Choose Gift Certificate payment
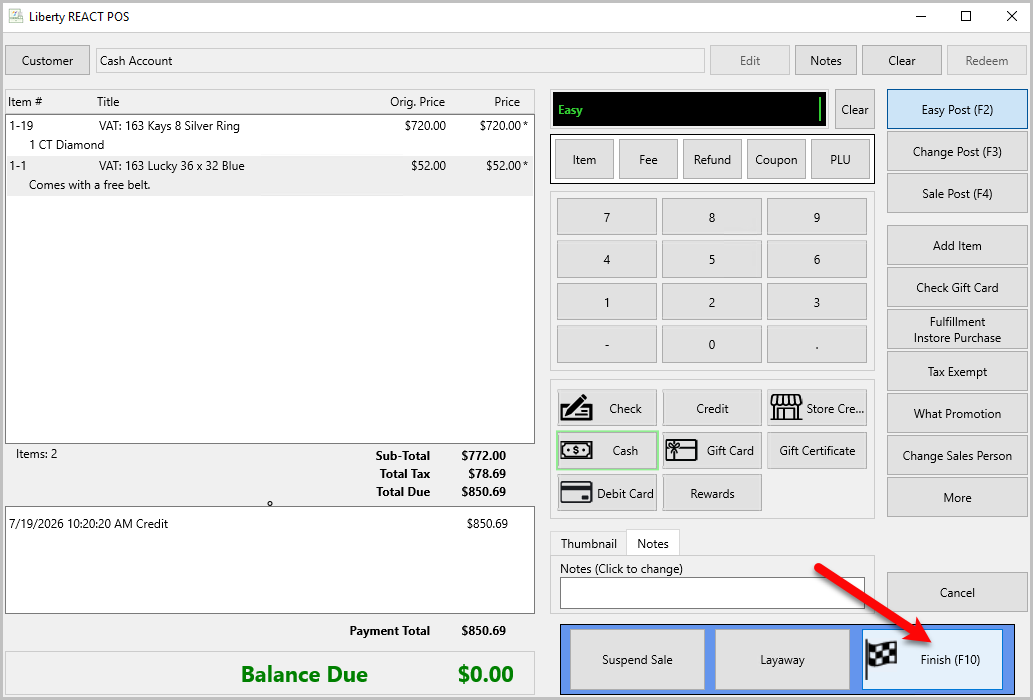 pyautogui.click(x=817, y=450)
